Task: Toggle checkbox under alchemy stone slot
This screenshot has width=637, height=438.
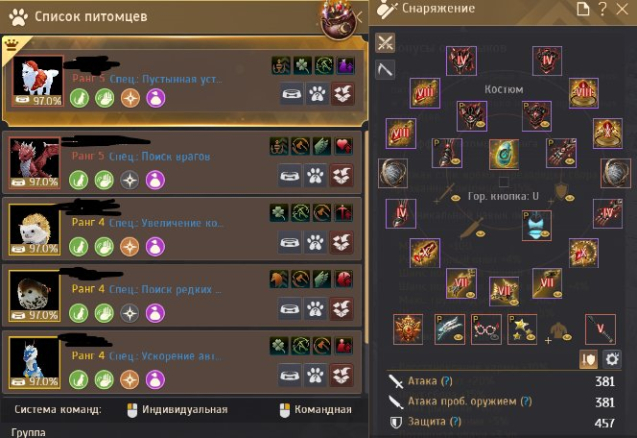Action: (x=504, y=181)
